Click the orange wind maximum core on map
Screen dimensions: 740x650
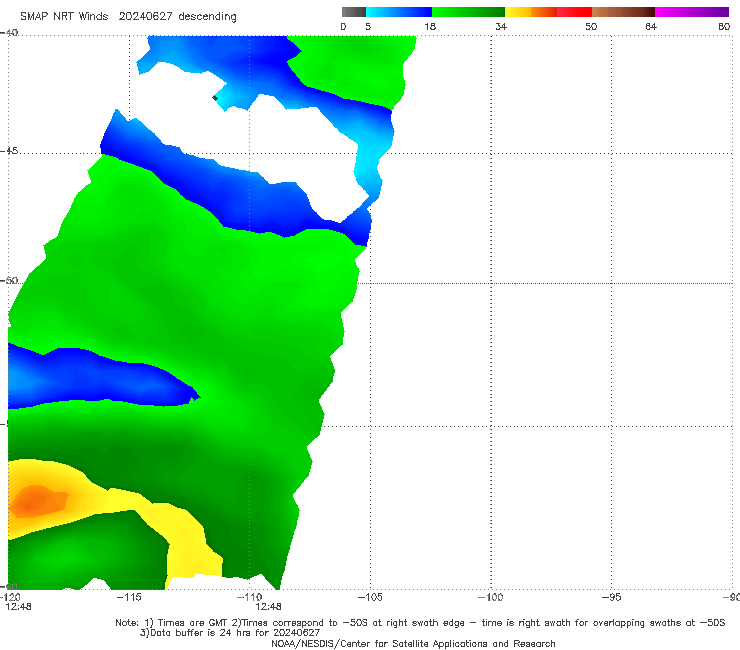[x=38, y=501]
